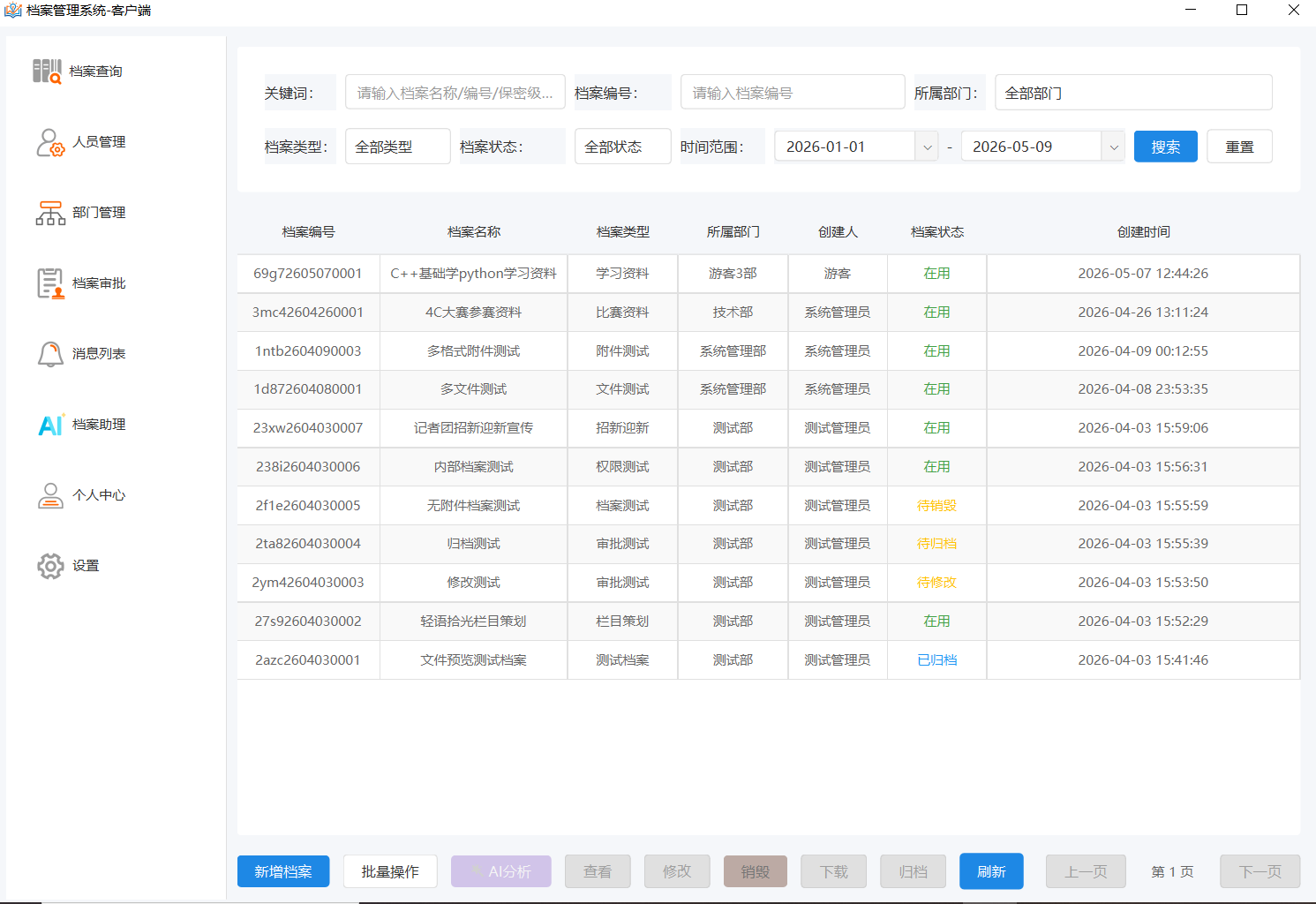Select the 档案审批 menu label
The image size is (1316, 904).
[99, 283]
